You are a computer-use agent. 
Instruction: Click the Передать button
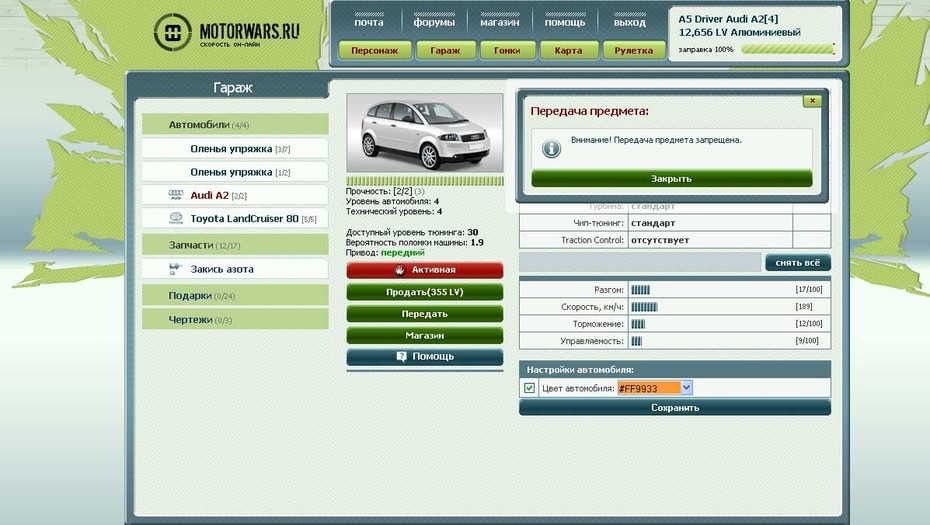coord(425,314)
